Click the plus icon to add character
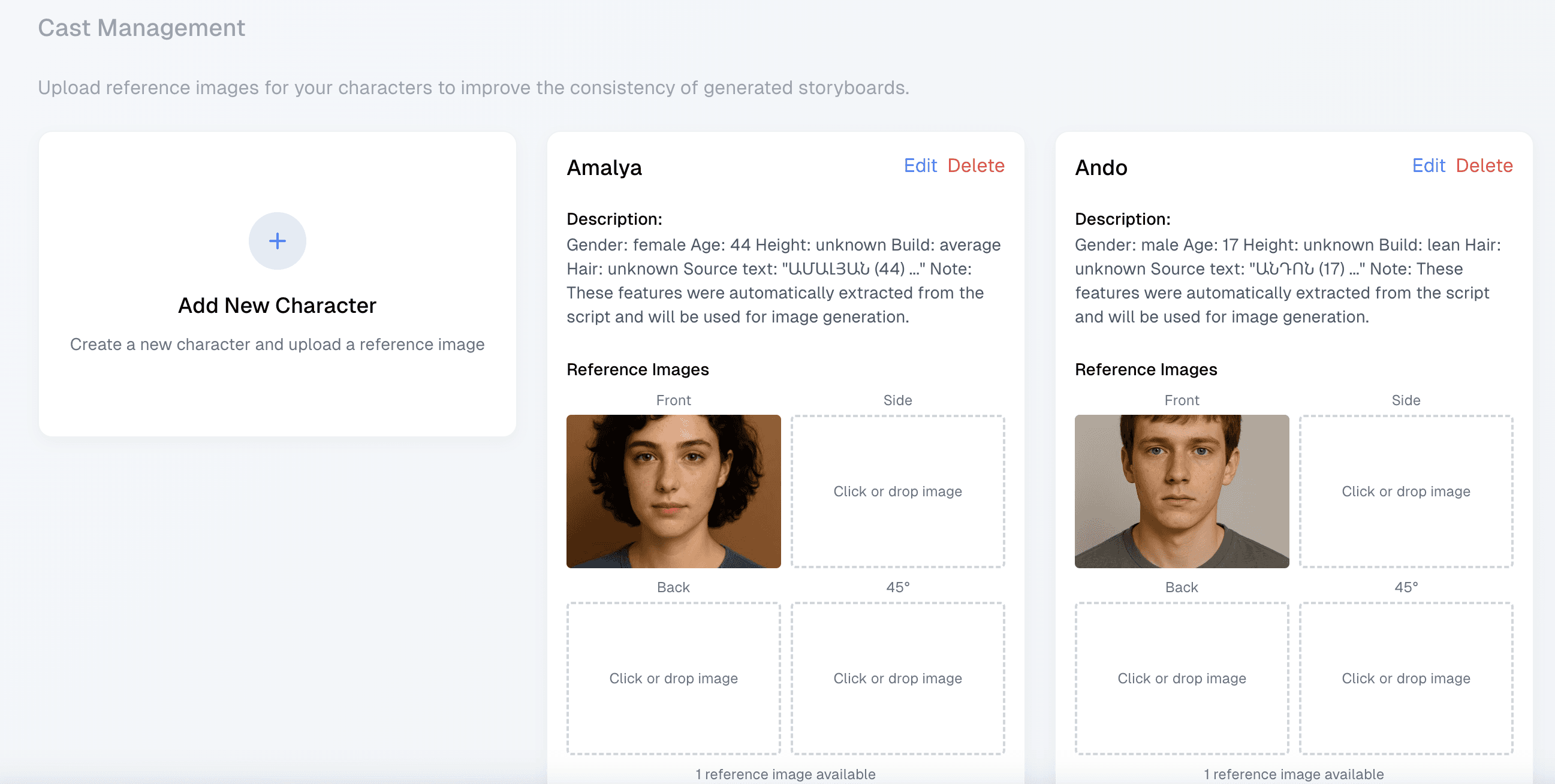The width and height of the screenshot is (1555, 784). [x=277, y=241]
